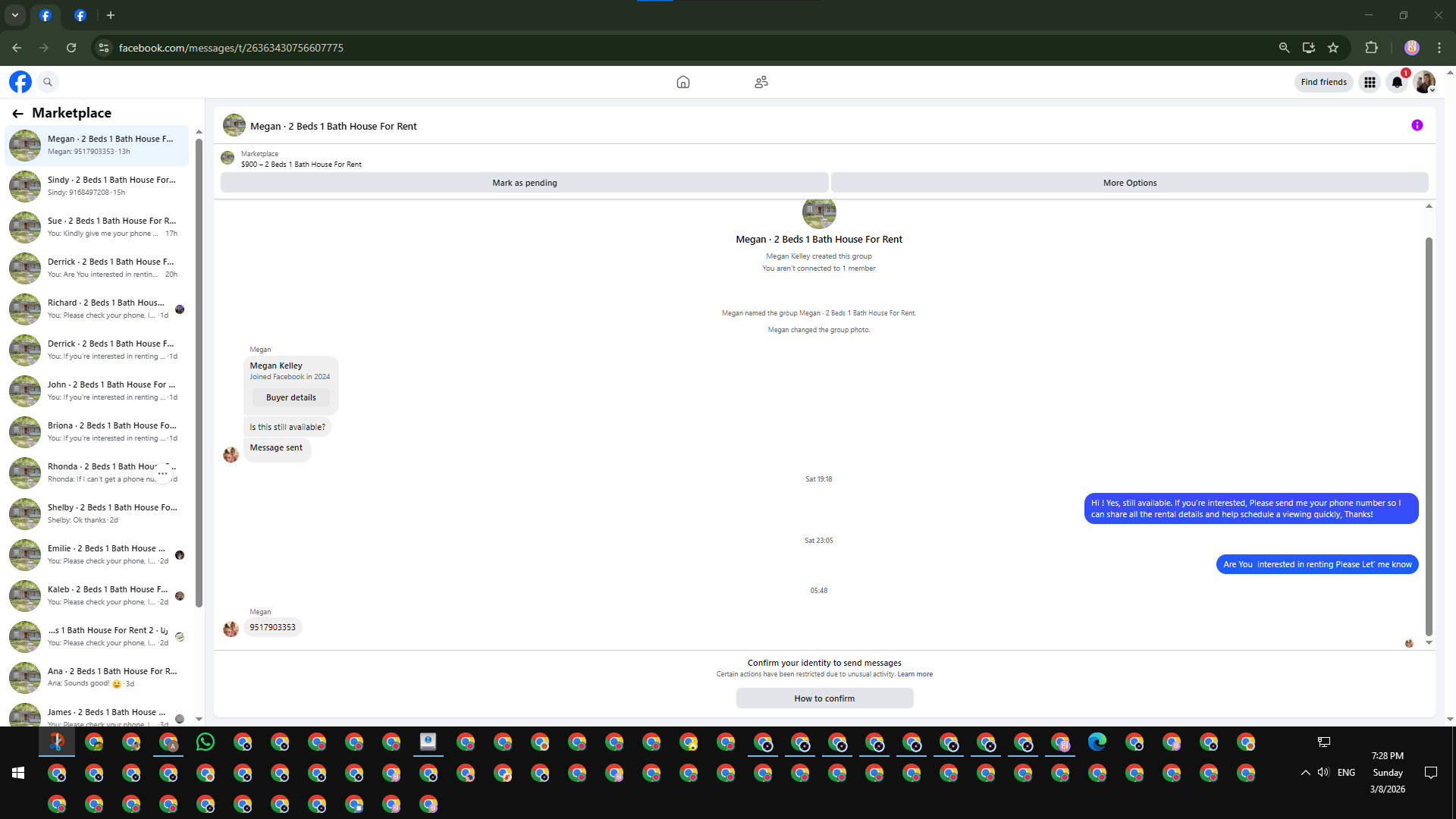The height and width of the screenshot is (819, 1456).
Task: Open the Friends icon in top navigation
Action: click(x=761, y=82)
